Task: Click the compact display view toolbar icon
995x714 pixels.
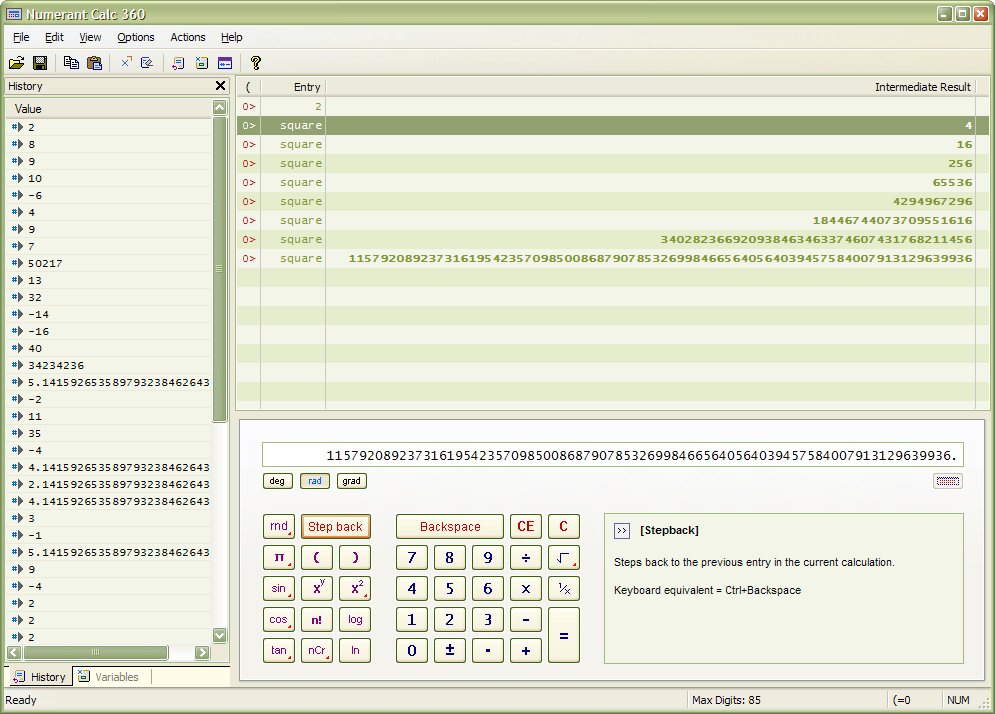Action: pos(225,63)
